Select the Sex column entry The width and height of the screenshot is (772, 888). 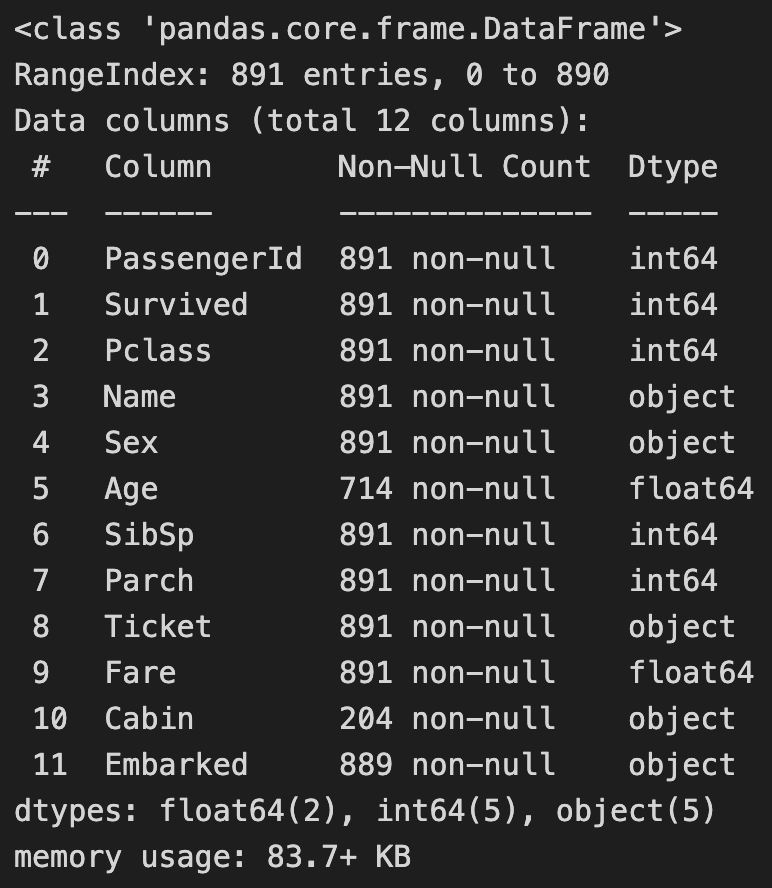(131, 442)
